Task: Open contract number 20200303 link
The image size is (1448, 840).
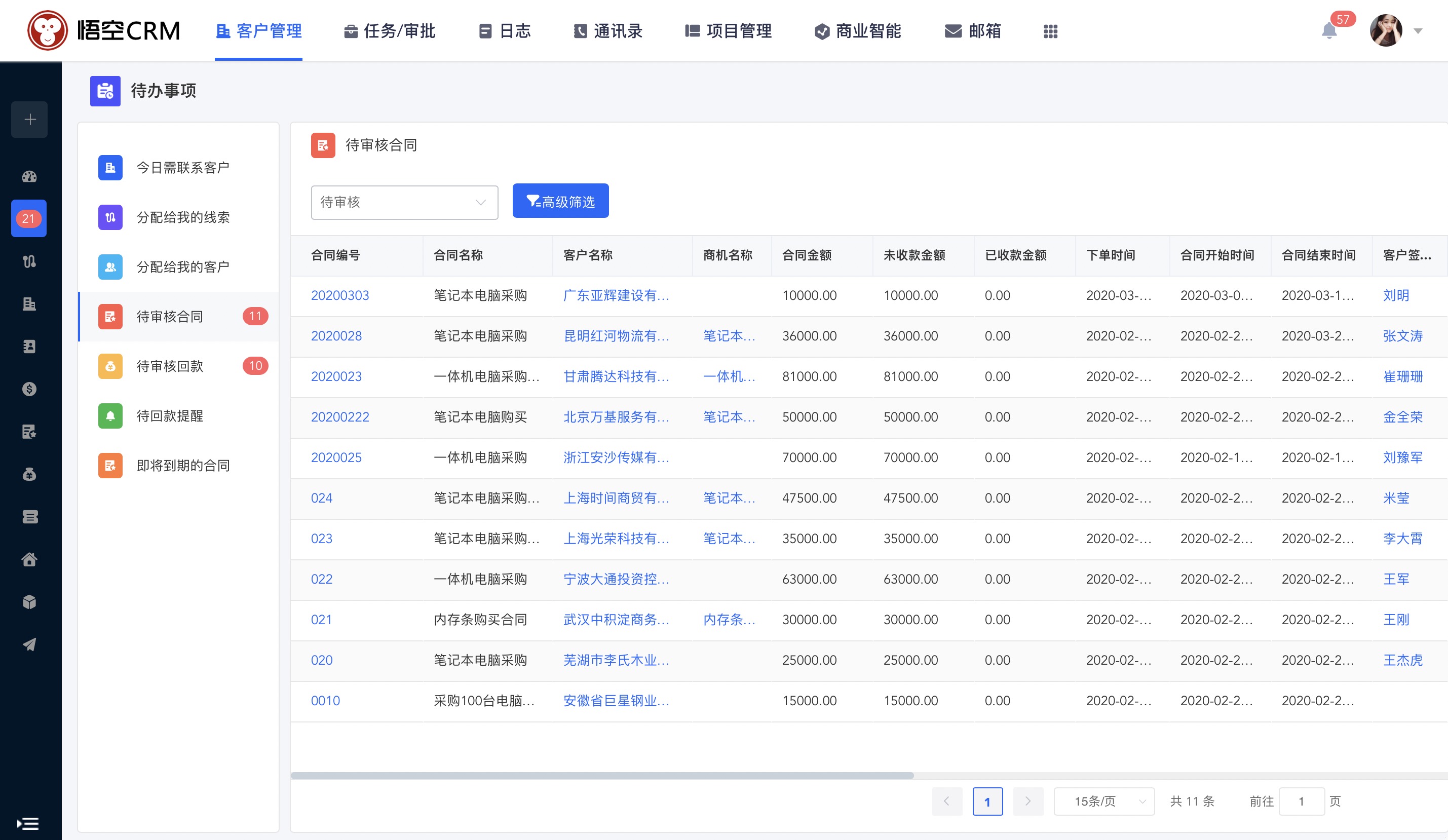Action: (x=339, y=295)
